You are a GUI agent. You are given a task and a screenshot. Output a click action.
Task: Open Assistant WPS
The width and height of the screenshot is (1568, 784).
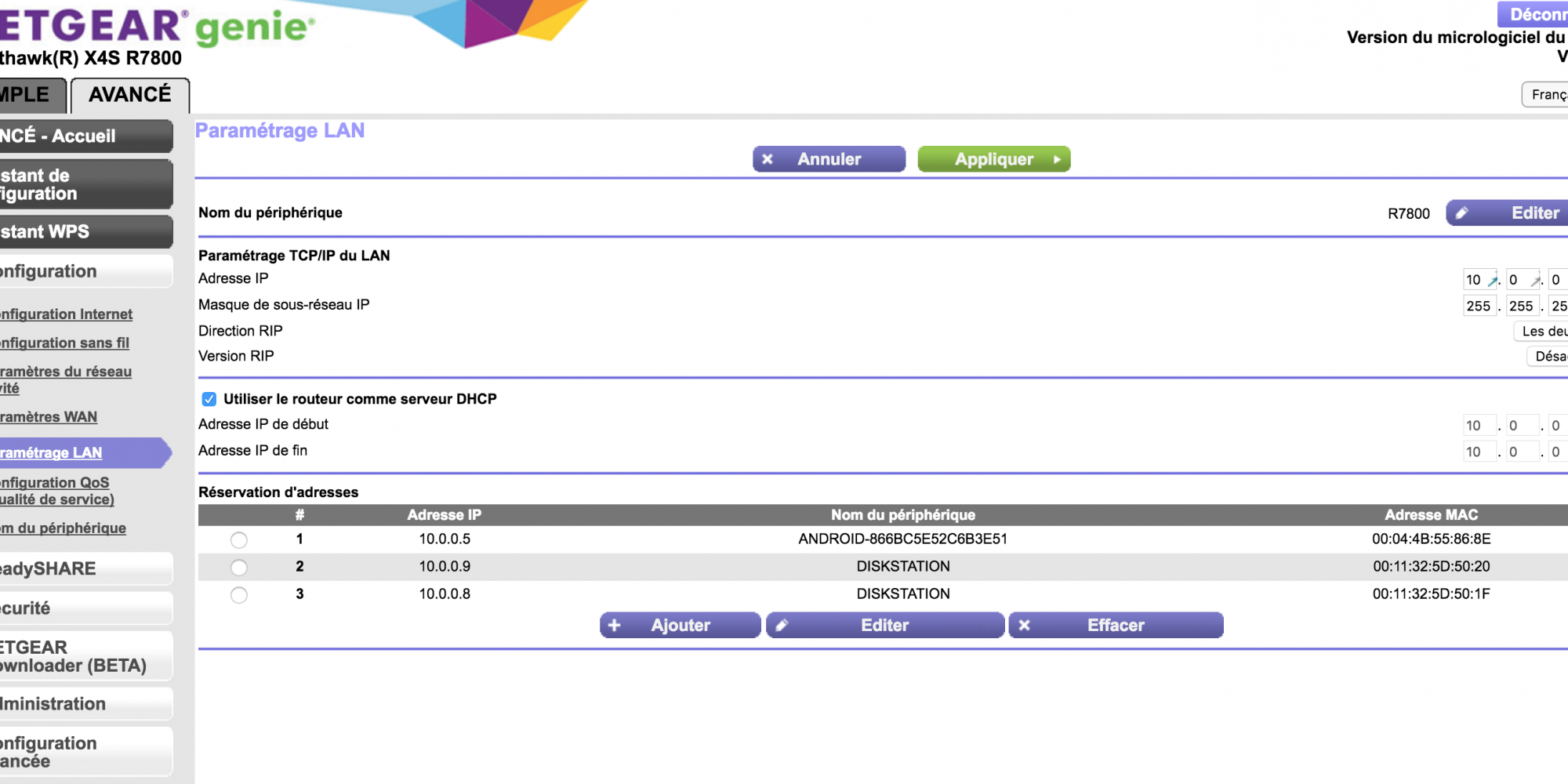tap(85, 232)
